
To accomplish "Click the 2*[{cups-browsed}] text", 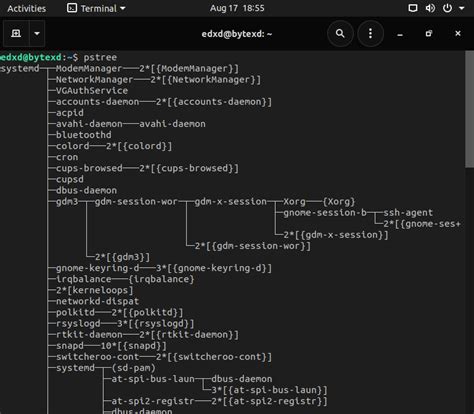I will pyautogui.click(x=189, y=168).
